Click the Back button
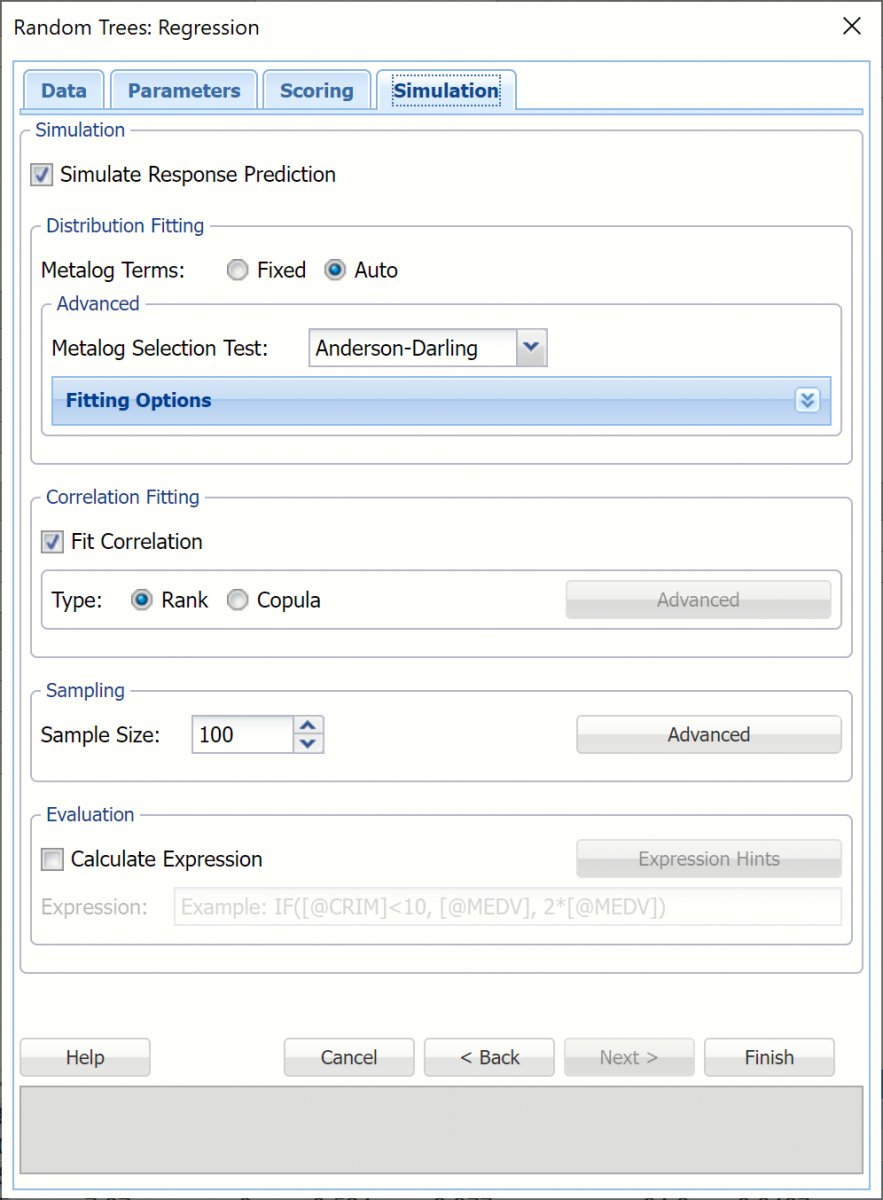 [489, 1057]
